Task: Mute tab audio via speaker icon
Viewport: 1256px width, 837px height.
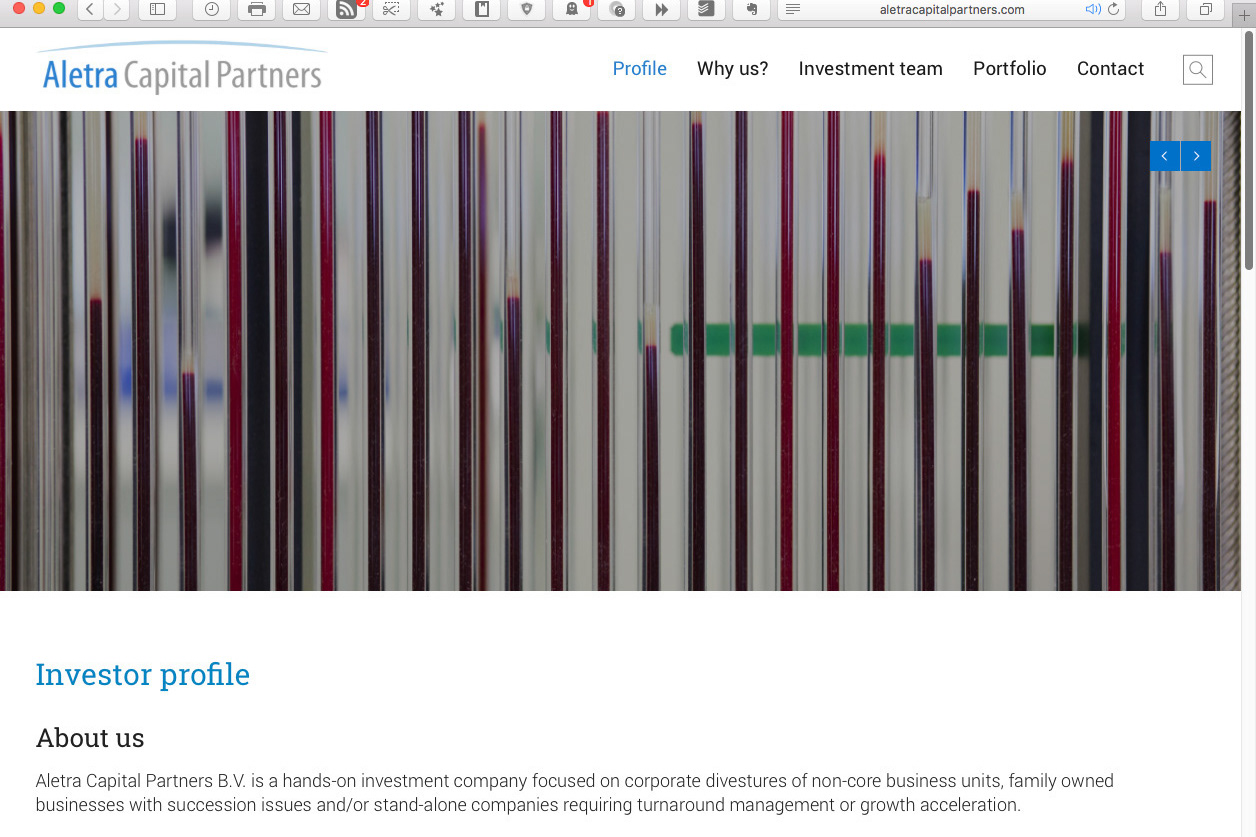Action: pyautogui.click(x=1092, y=10)
